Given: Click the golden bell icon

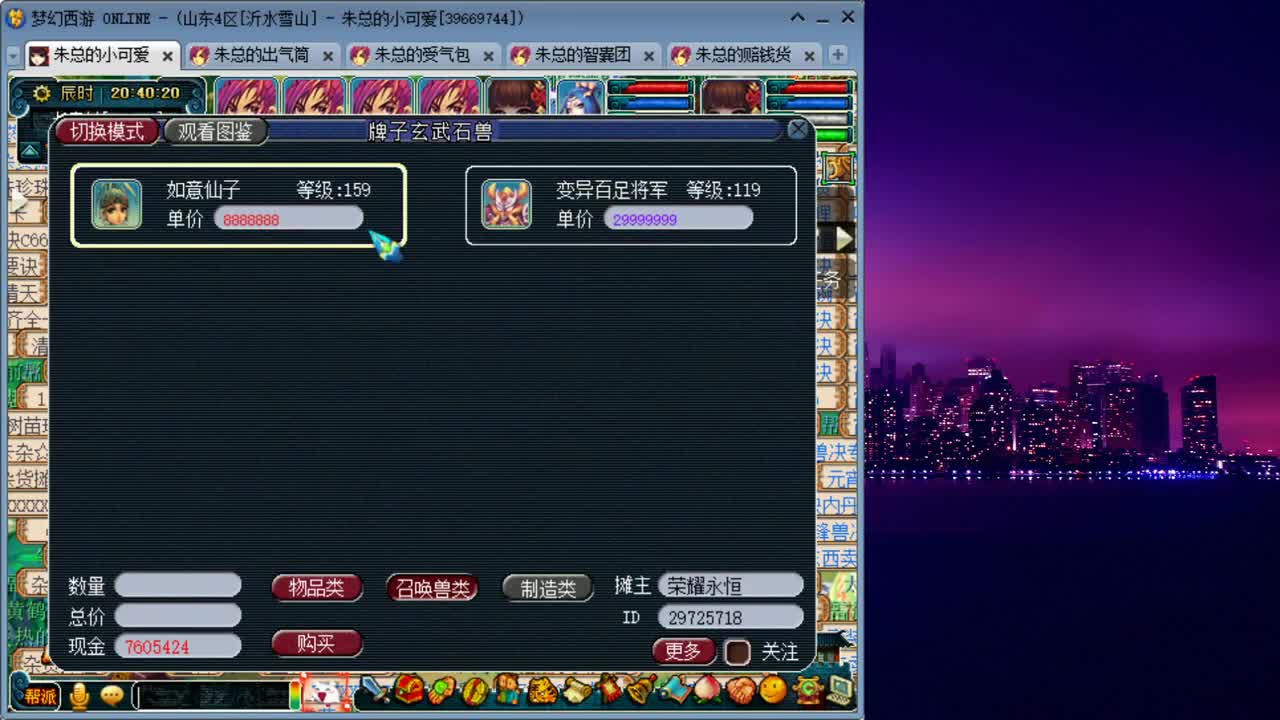Looking at the screenshot, I should [x=642, y=689].
